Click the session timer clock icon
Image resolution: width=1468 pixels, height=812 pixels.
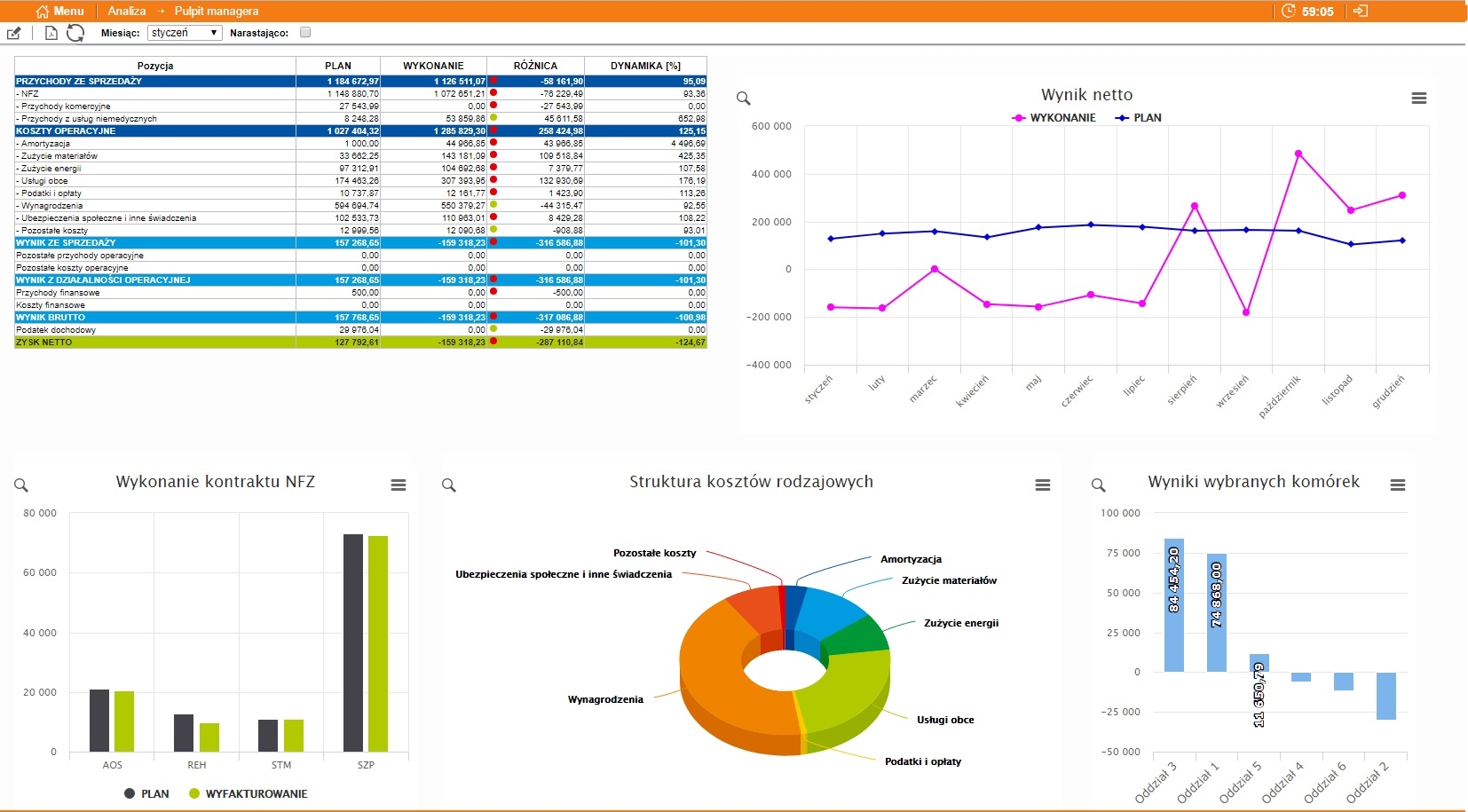(x=1289, y=11)
